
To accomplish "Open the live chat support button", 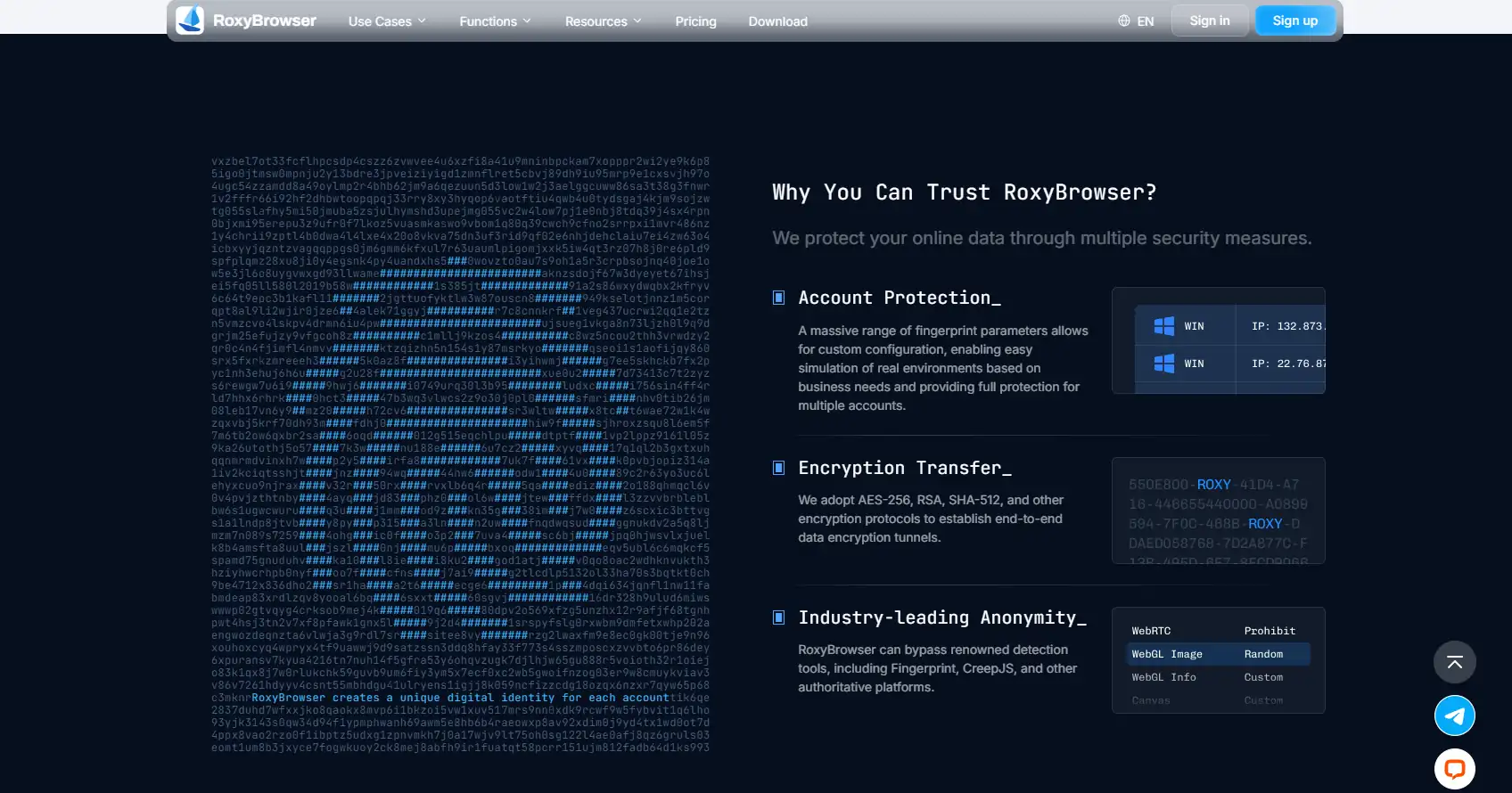I will (x=1455, y=769).
